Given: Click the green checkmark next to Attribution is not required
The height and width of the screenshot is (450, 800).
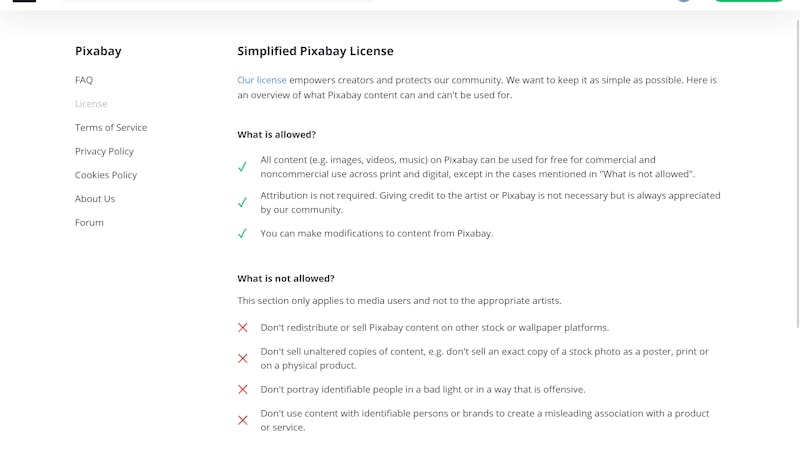Looking at the screenshot, I should 242,203.
